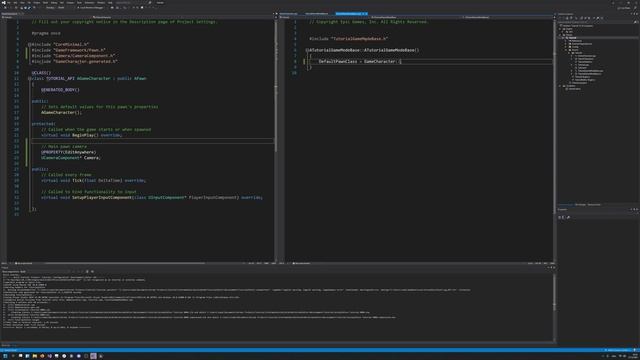Select Tutorial.uproject in Solution Explorer
The width and height of the screenshot is (640, 360).
pos(580,83)
